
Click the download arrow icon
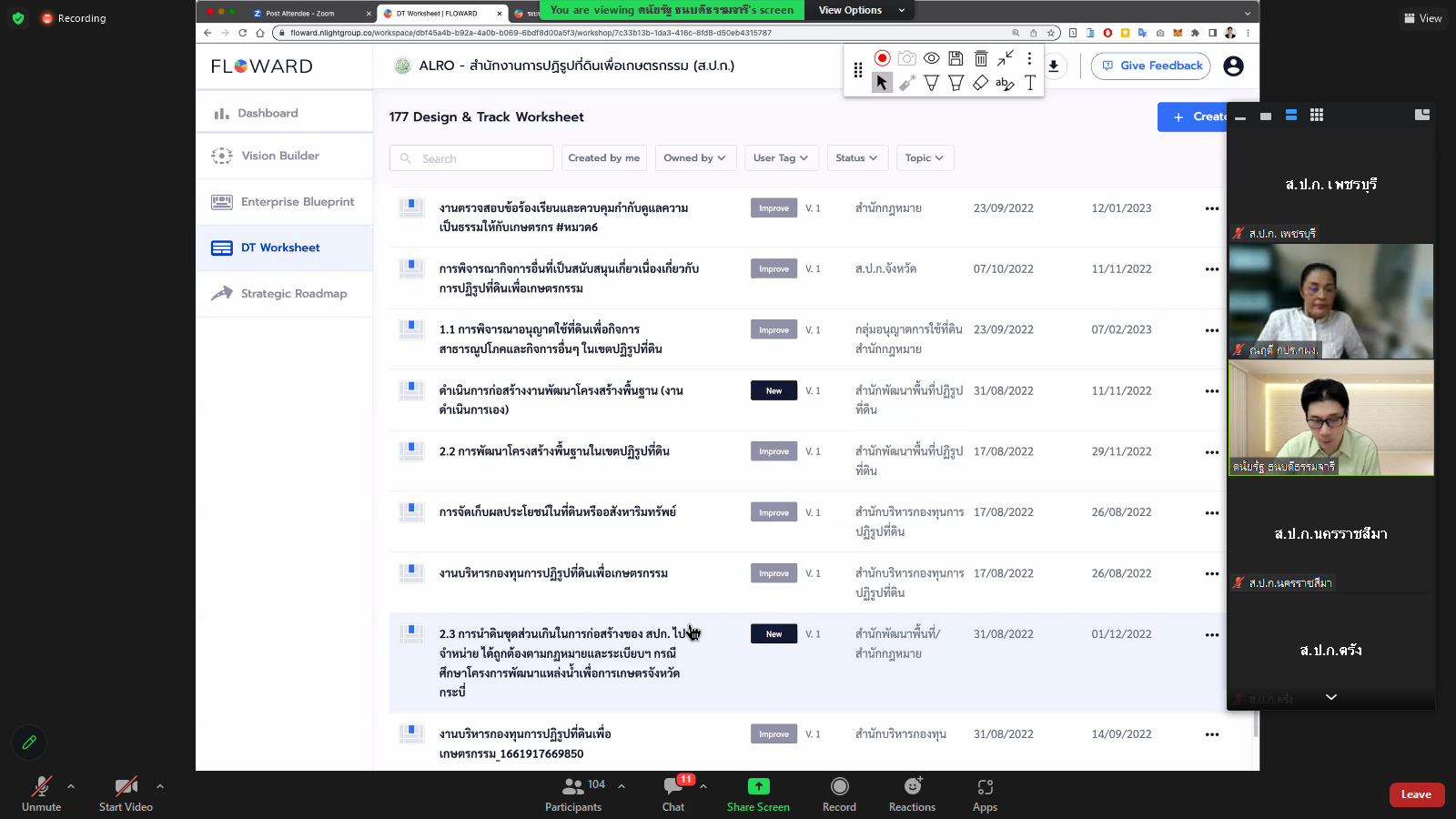click(1053, 66)
